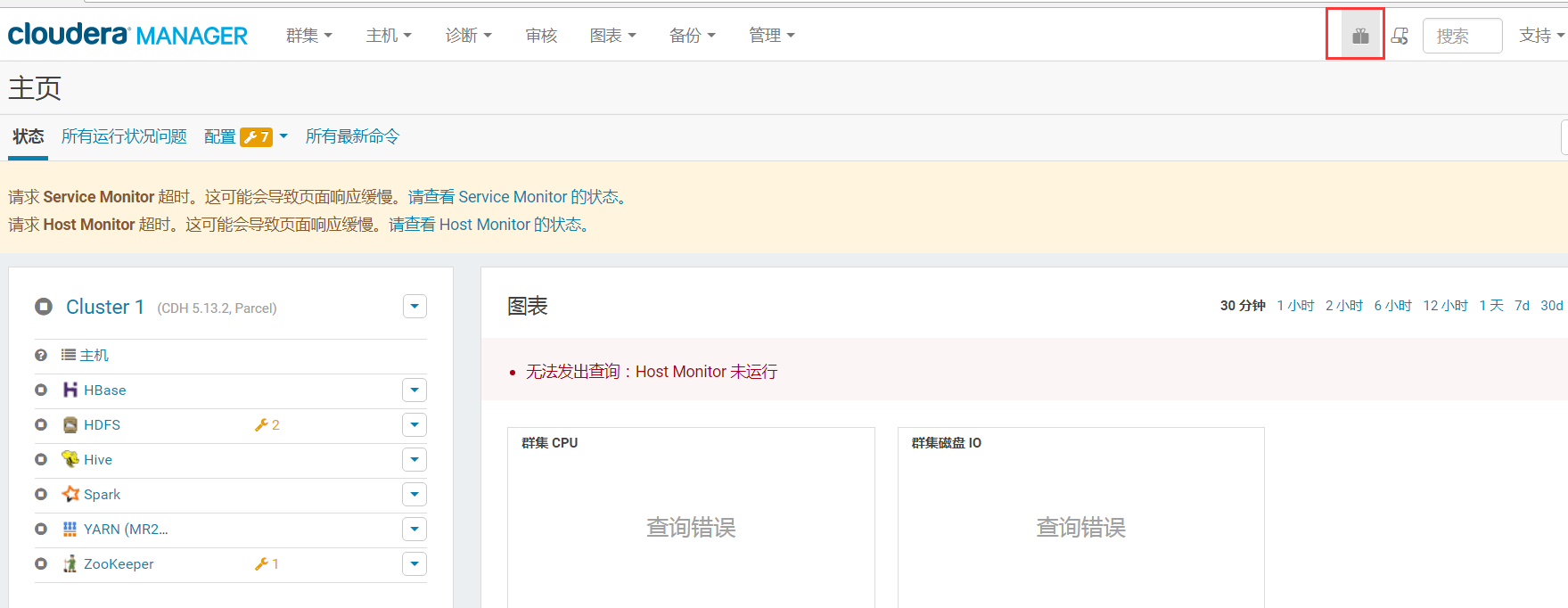1568x608 pixels.
Task: Switch to 所有最新命令 tab
Action: coord(352,136)
